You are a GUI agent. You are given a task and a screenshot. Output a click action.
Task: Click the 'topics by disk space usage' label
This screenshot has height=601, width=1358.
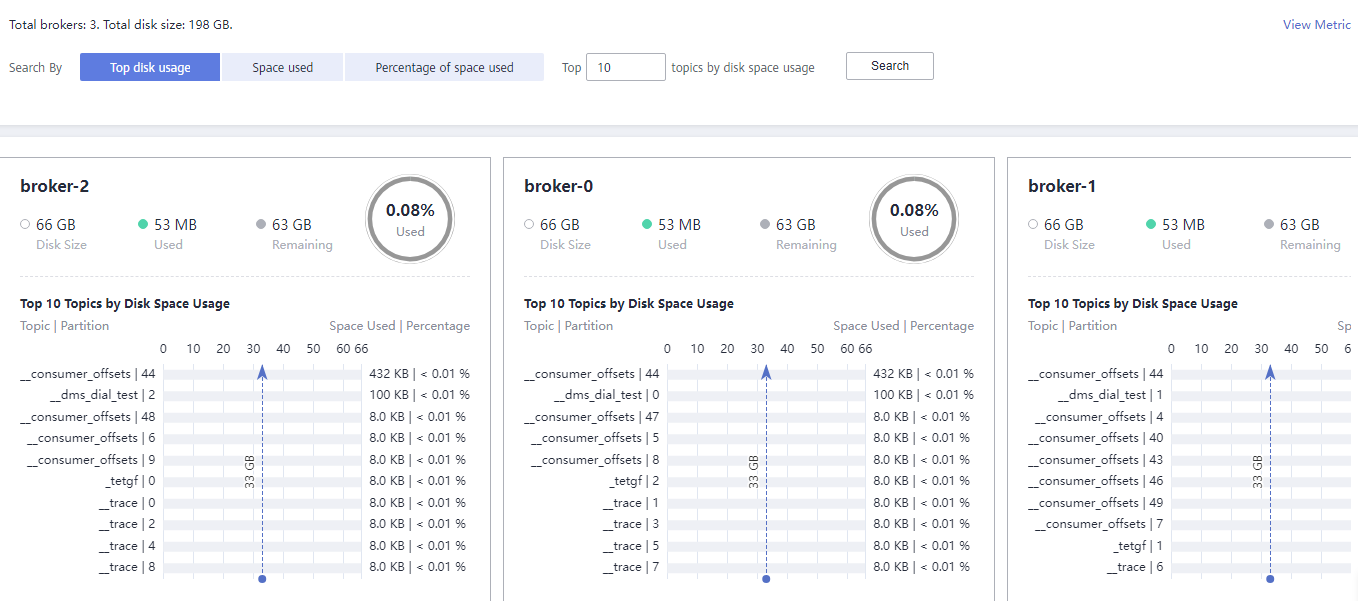click(743, 68)
